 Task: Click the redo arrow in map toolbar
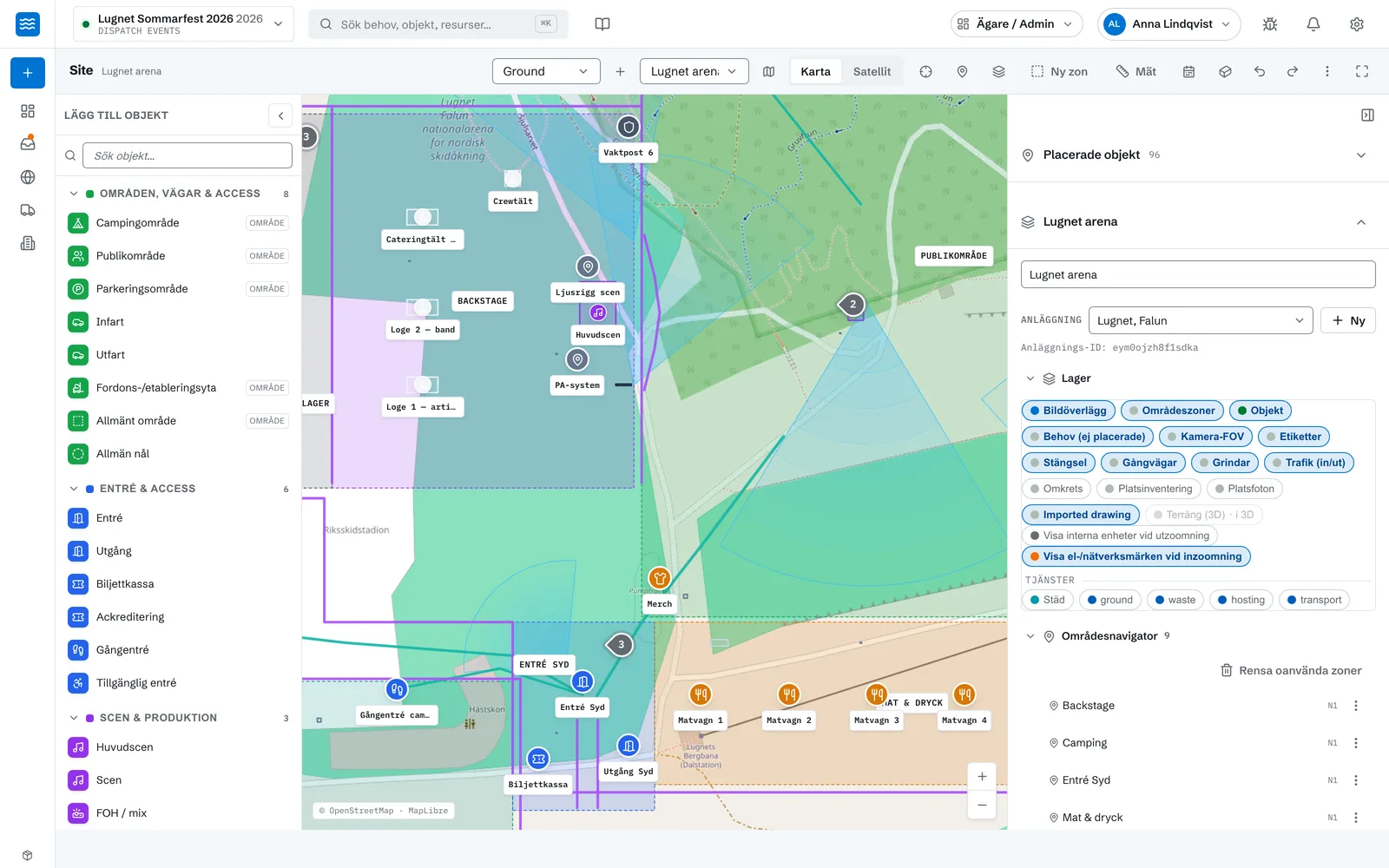pos(1293,71)
